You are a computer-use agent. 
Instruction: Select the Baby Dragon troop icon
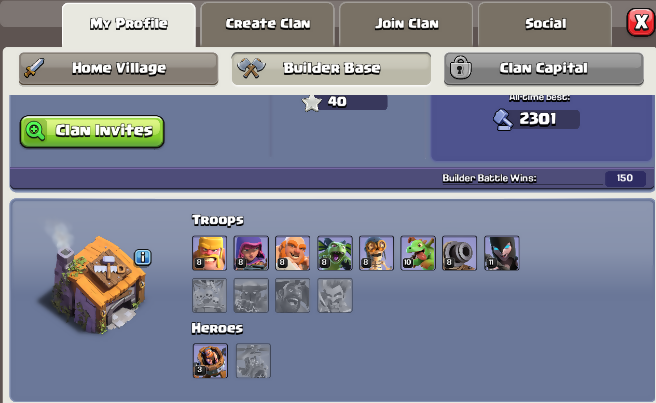[418, 253]
